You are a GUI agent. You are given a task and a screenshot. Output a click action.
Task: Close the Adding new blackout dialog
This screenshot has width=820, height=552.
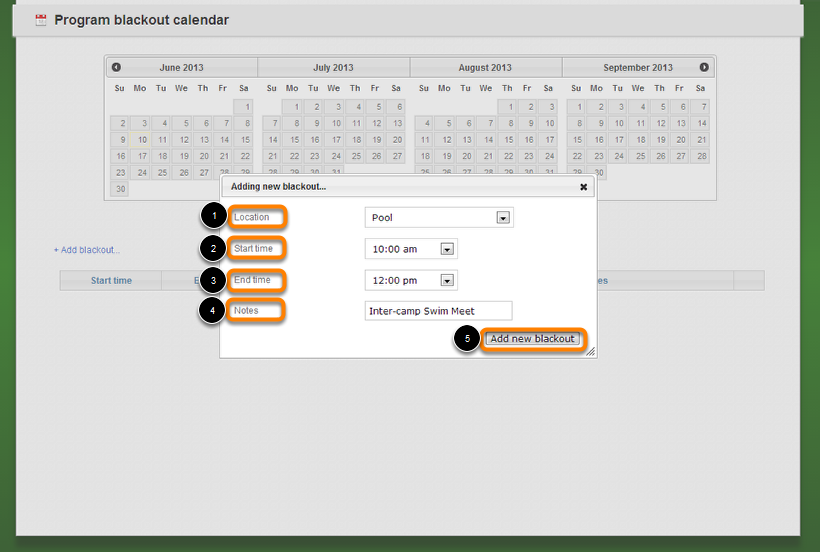pyautogui.click(x=584, y=187)
